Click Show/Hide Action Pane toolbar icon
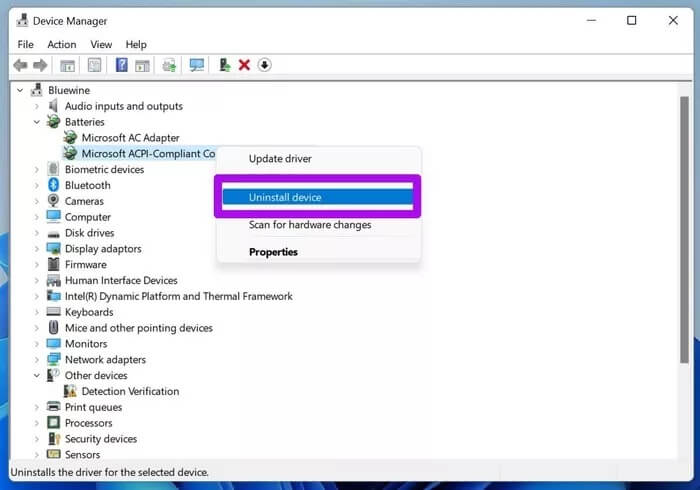This screenshot has height=490, width=700. click(142, 66)
